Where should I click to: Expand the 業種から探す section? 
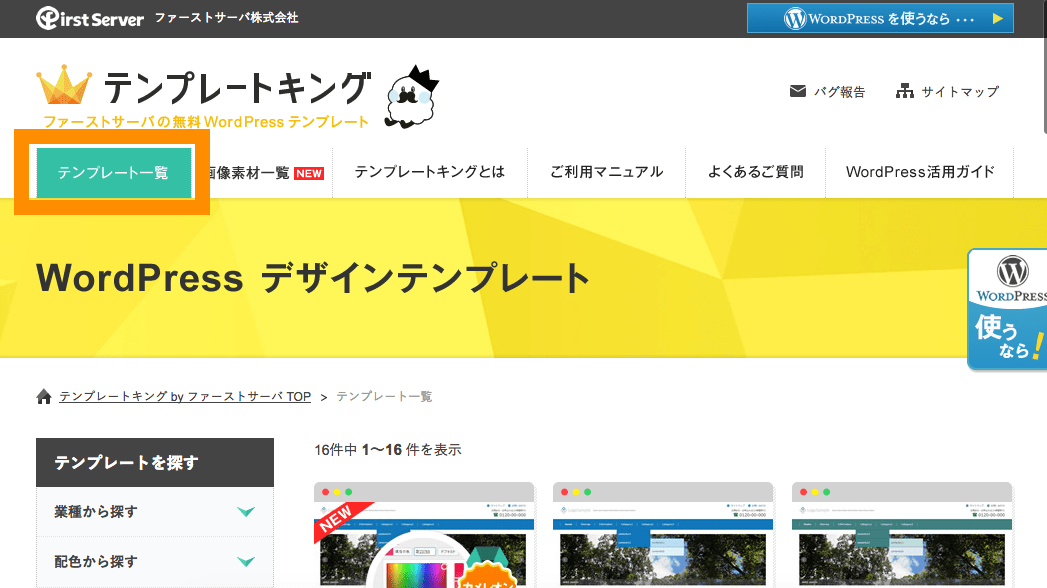(x=155, y=512)
